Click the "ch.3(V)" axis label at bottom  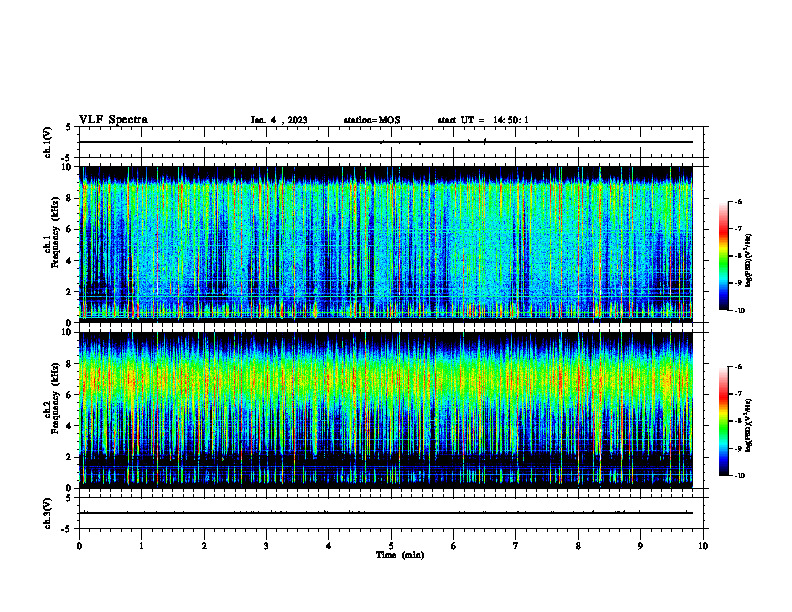point(48,513)
